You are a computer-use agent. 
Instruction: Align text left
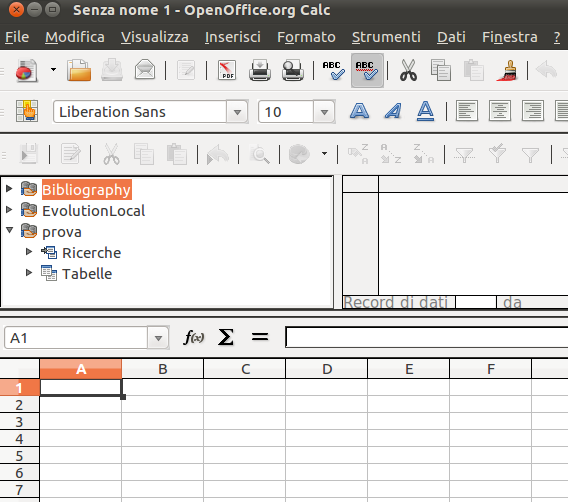[x=467, y=111]
